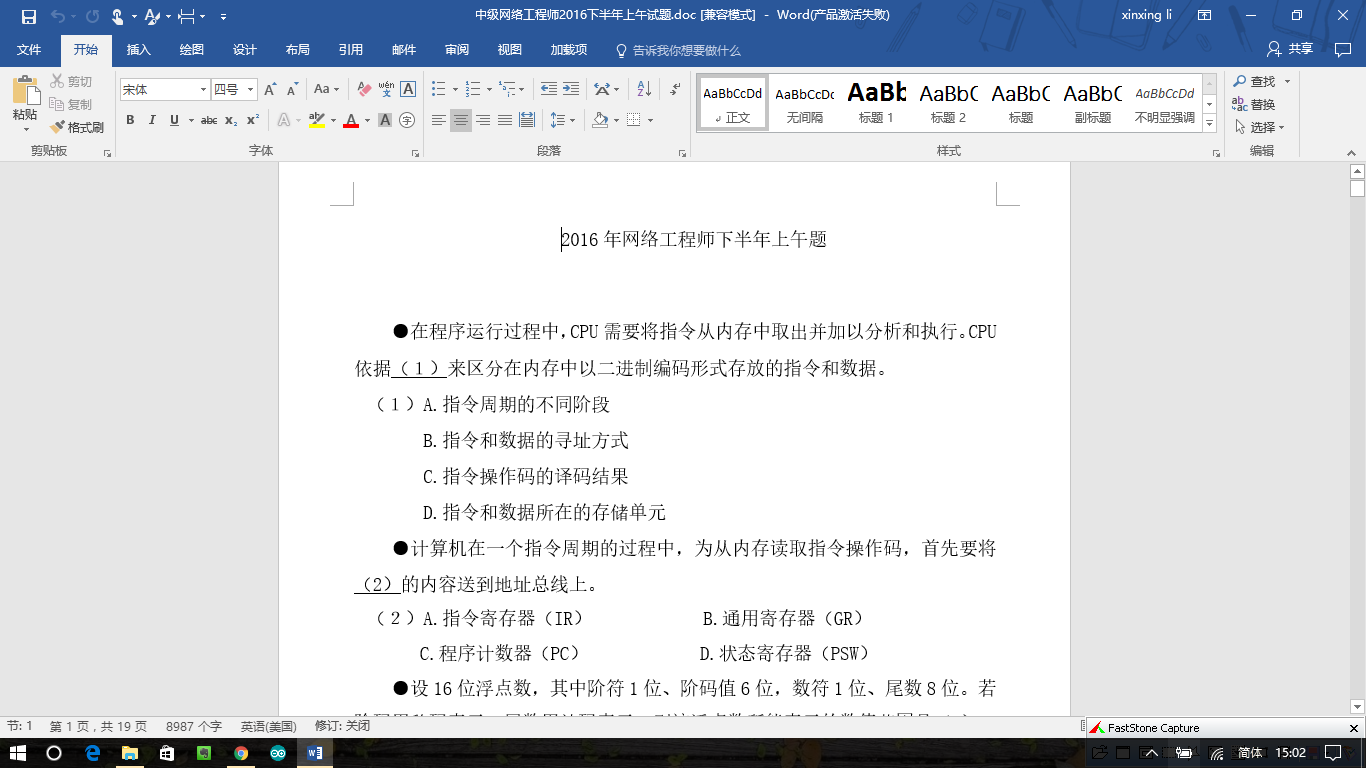
Task: Click the vertical scrollbar down arrow
Action: [x=1357, y=706]
